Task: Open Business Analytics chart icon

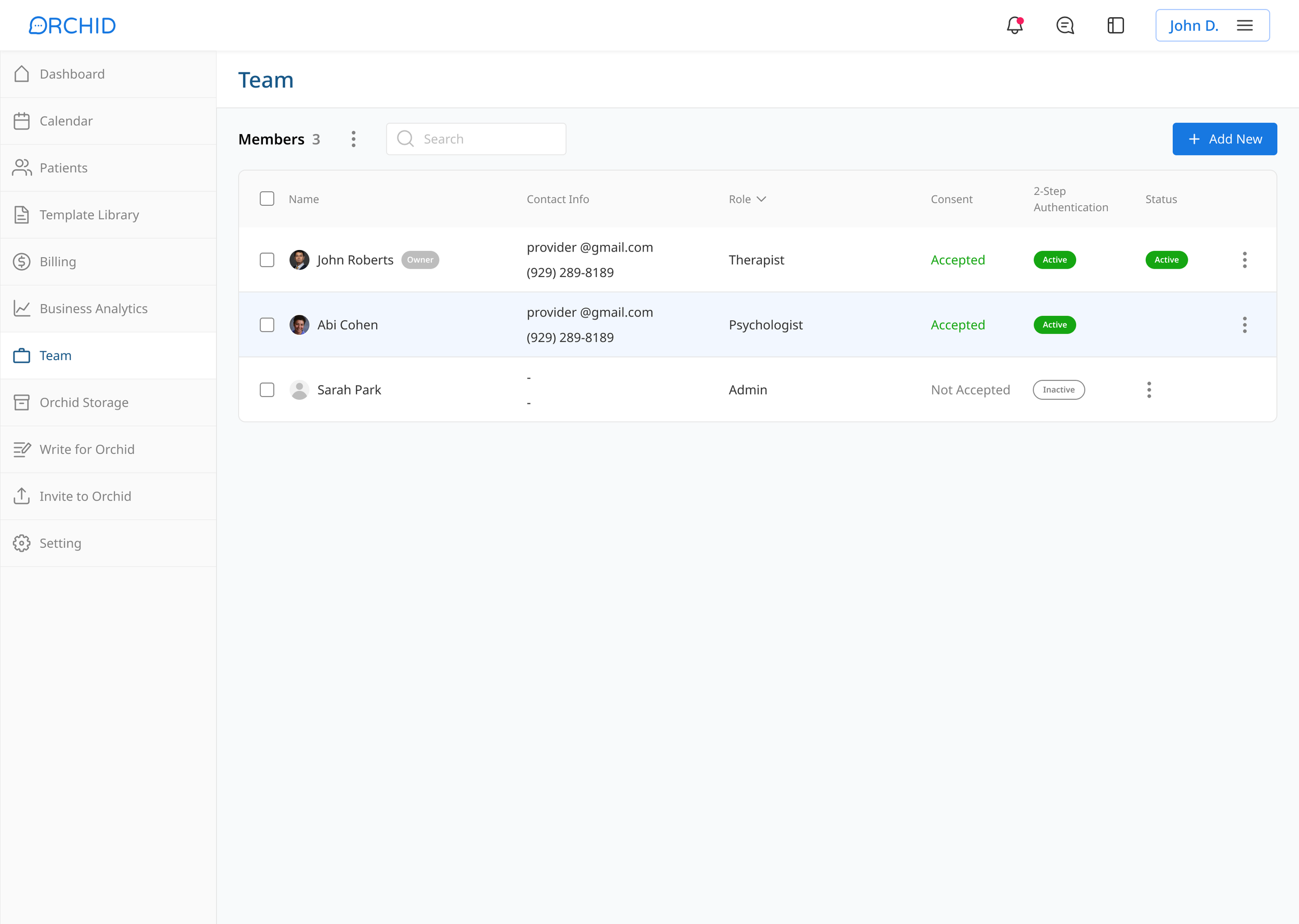Action: pyautogui.click(x=22, y=308)
